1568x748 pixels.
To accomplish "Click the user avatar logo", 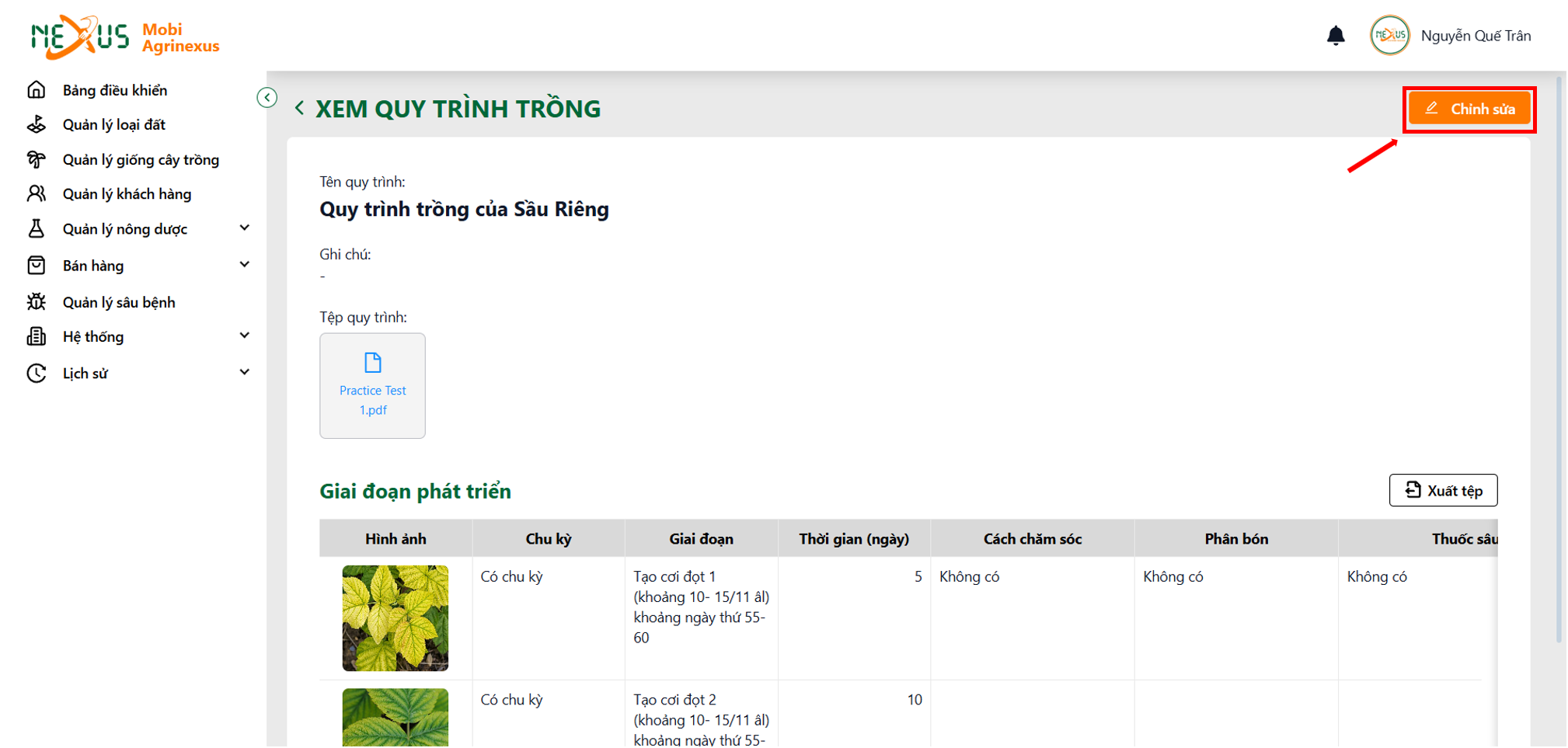I will (x=1389, y=36).
